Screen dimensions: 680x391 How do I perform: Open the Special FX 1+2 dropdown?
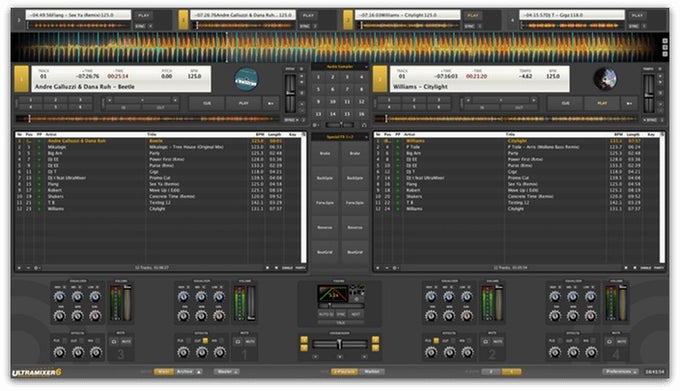pyautogui.click(x=366, y=137)
